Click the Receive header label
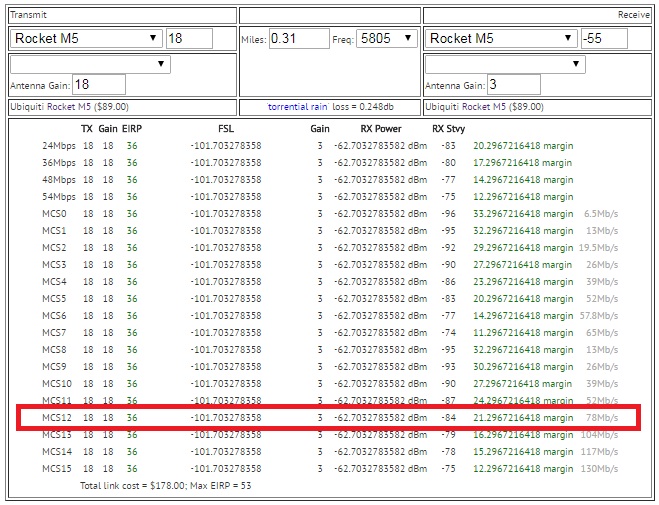Viewport: 659px width, 505px height. 634,15
